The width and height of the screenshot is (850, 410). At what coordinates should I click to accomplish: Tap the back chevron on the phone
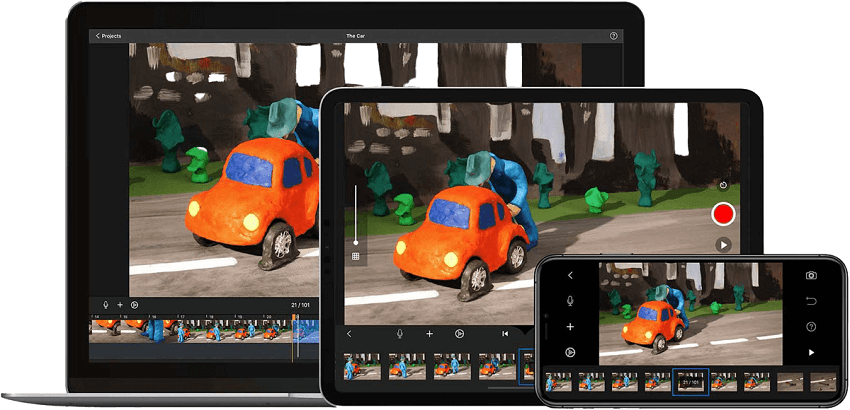click(570, 276)
